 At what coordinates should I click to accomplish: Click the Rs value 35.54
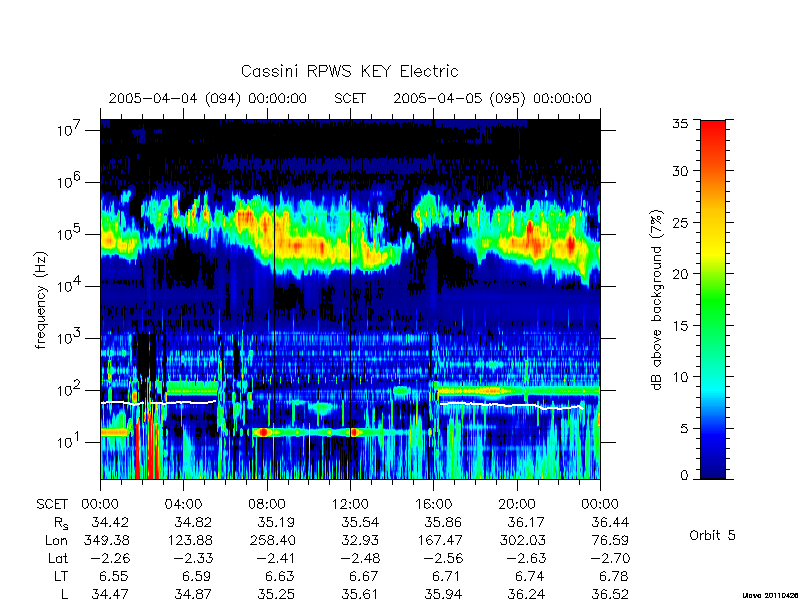360,522
